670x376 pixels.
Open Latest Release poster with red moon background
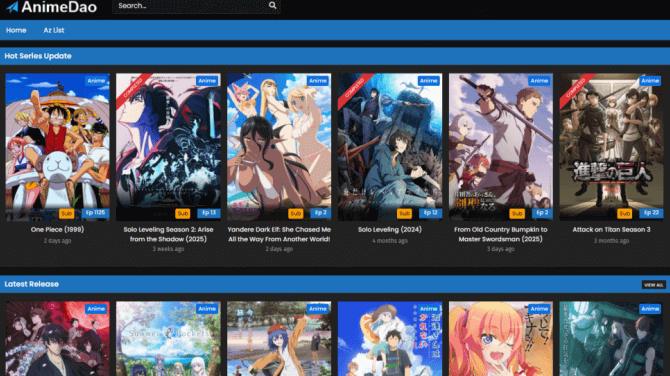57,339
